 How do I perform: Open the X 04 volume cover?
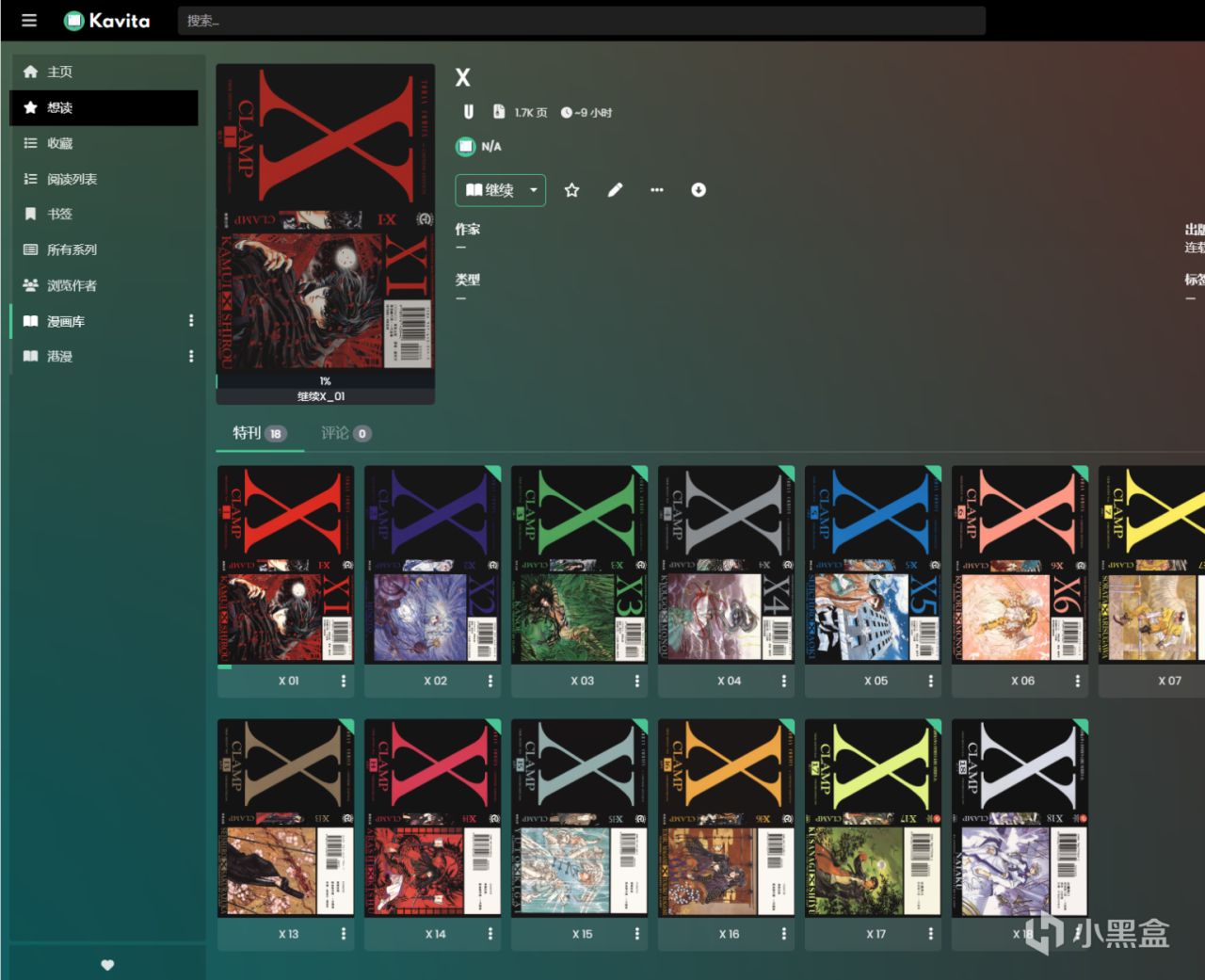pyautogui.click(x=727, y=565)
